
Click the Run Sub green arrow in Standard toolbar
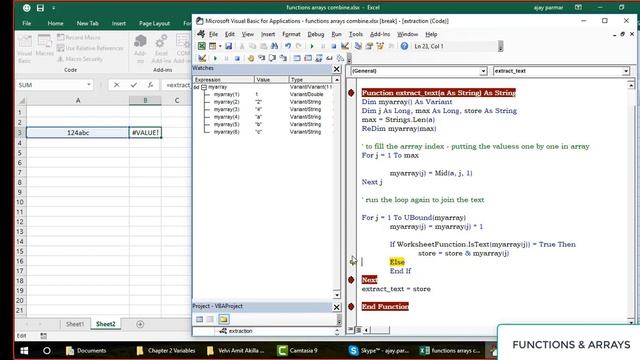click(x=312, y=46)
